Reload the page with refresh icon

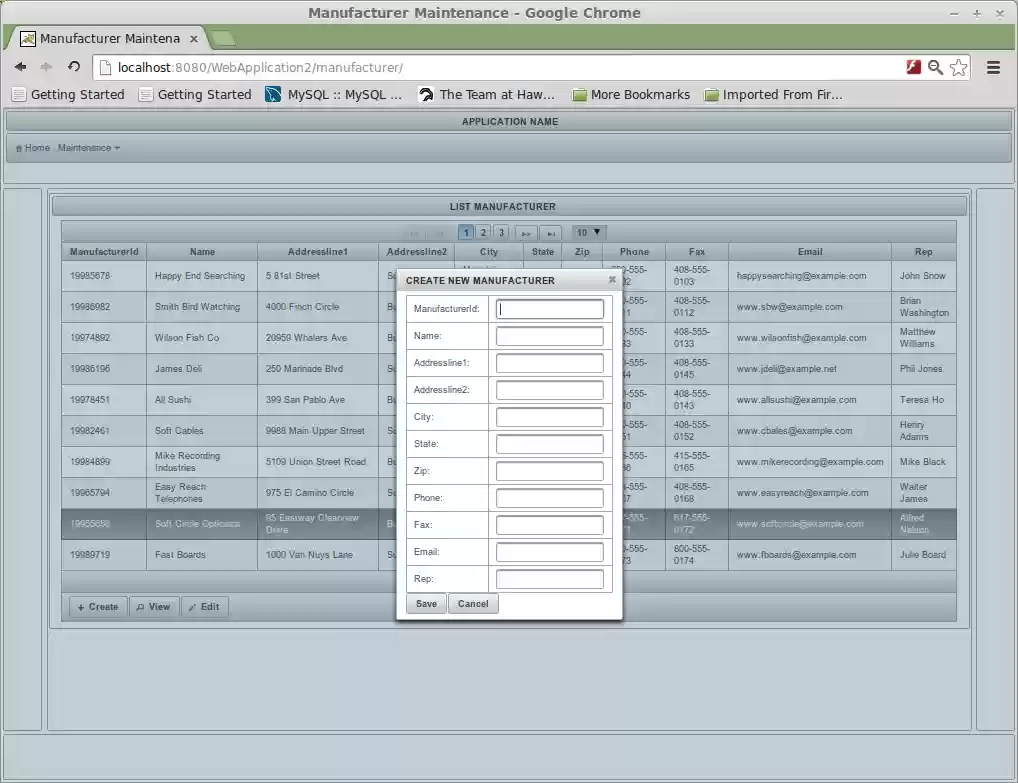[74, 67]
